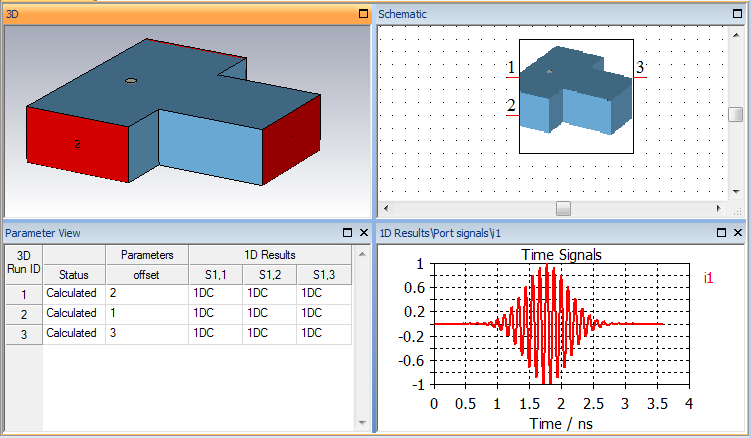
Task: Click S1,3 1DC cell in row 1
Action: pyautogui.click(x=324, y=293)
